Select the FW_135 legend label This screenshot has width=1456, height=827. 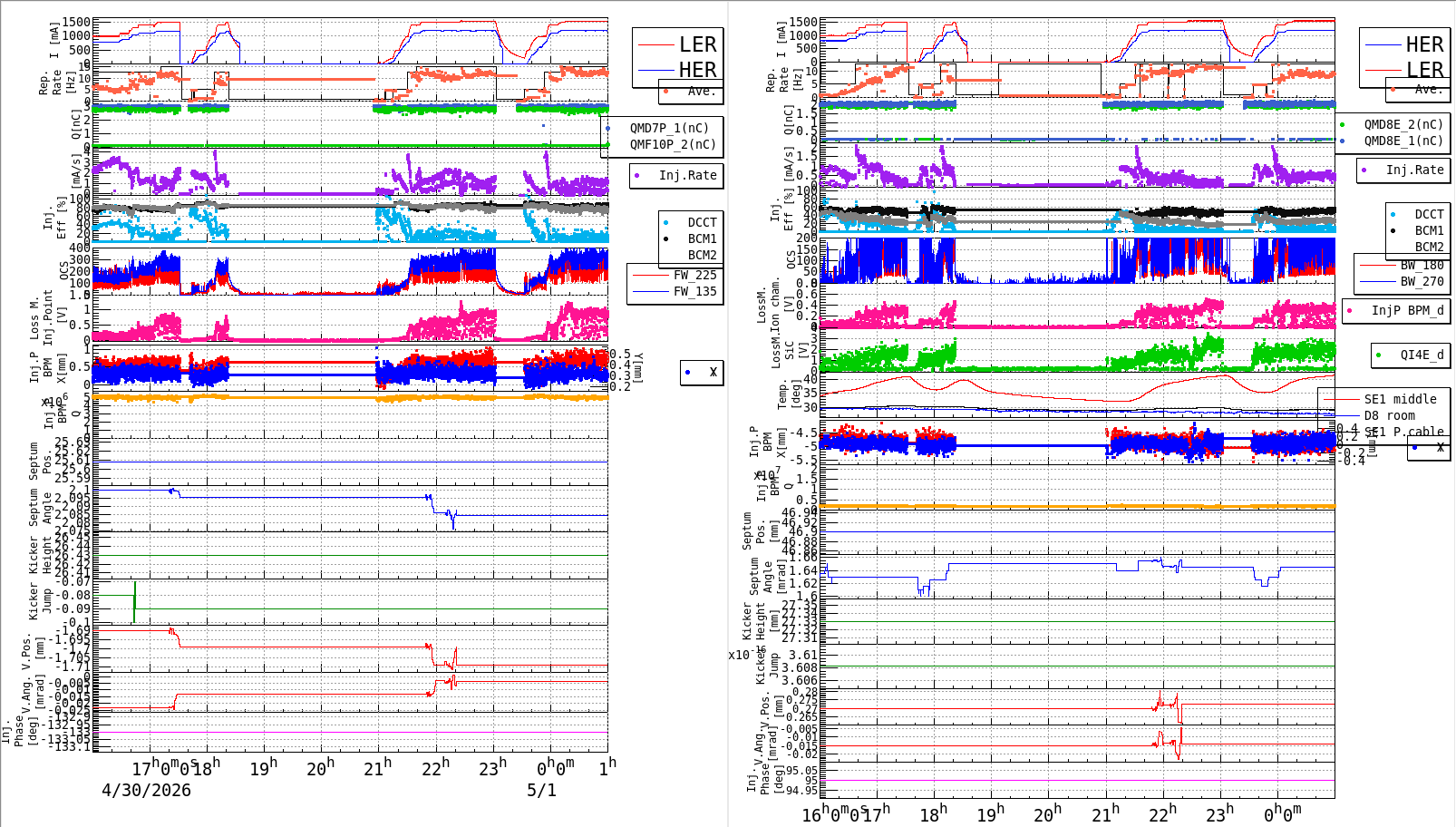tap(694, 291)
